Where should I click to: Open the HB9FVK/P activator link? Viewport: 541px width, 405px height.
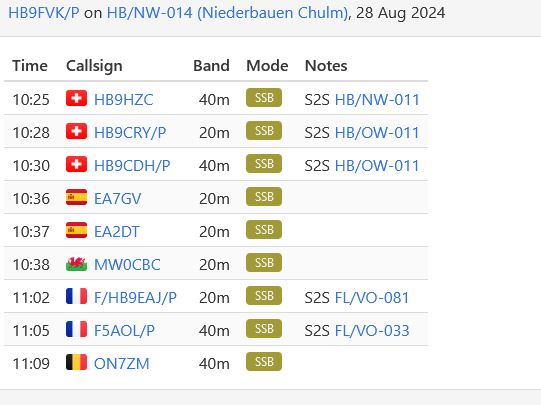point(43,13)
